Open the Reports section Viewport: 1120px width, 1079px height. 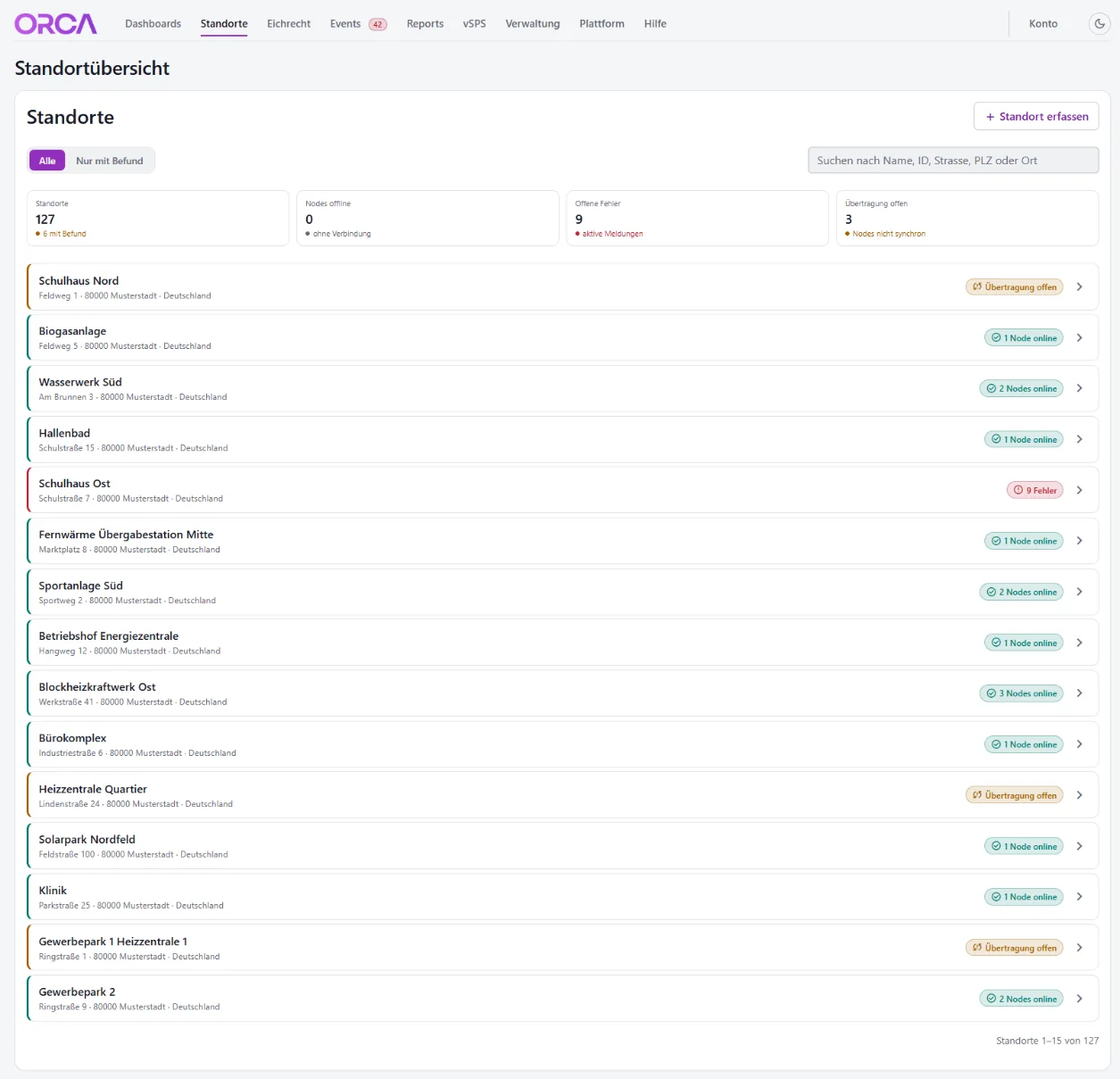[x=425, y=24]
